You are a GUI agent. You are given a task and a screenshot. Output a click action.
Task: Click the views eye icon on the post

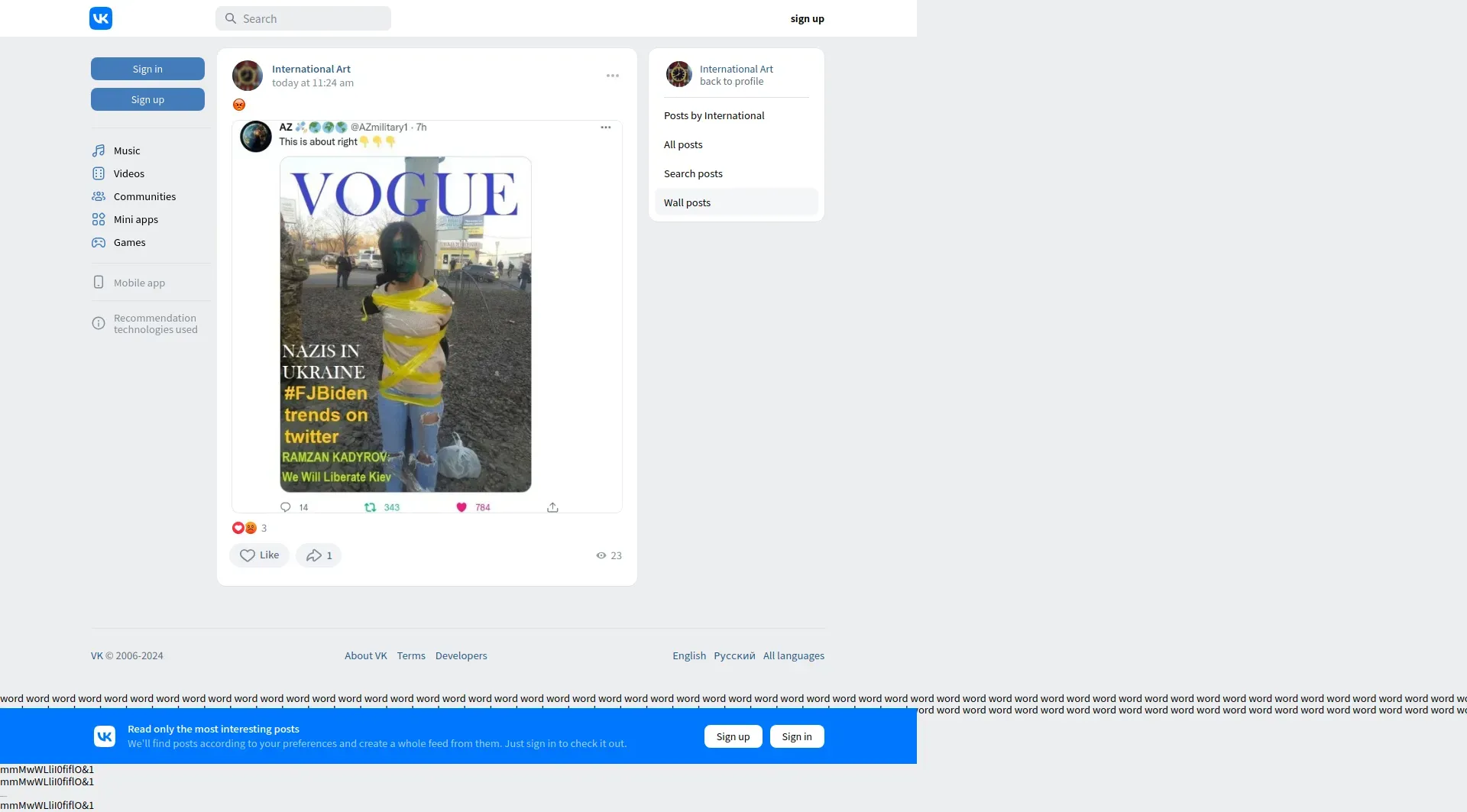[x=601, y=555]
